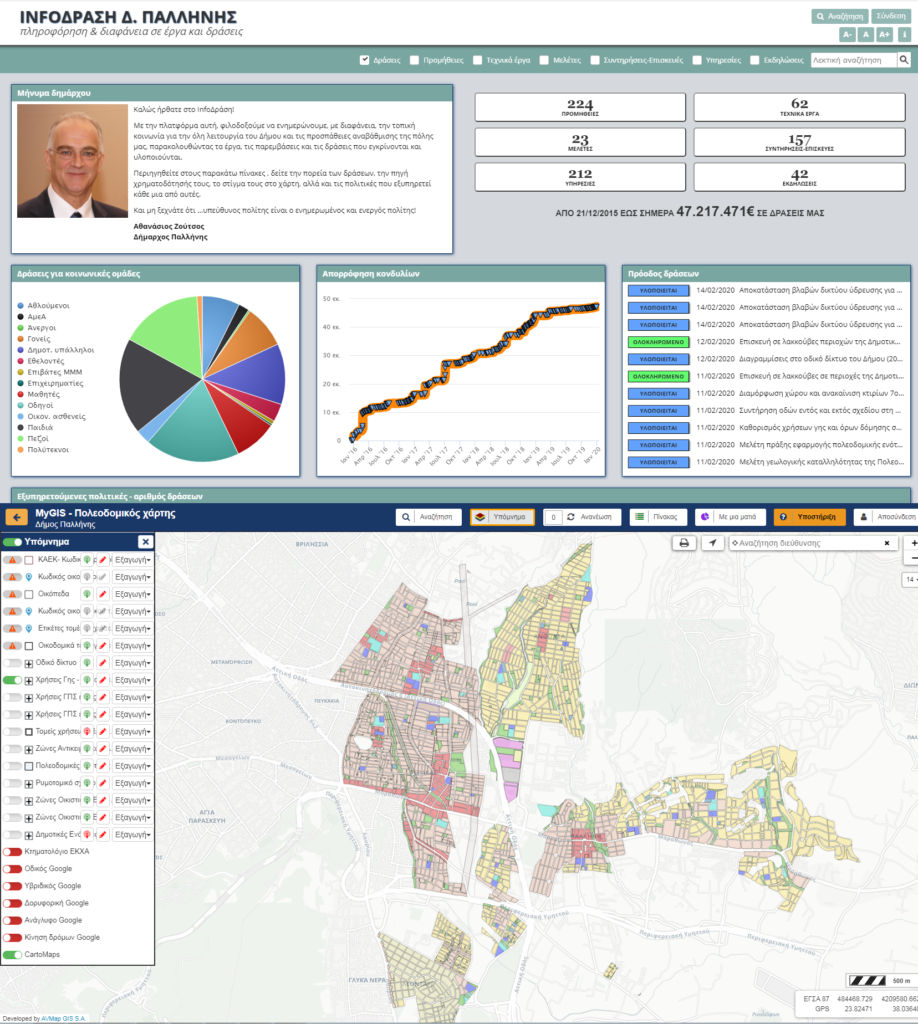Click the Αναζήτηση διεύθυνσης address search field
Viewport: 918px width, 1024px height.
[806, 542]
